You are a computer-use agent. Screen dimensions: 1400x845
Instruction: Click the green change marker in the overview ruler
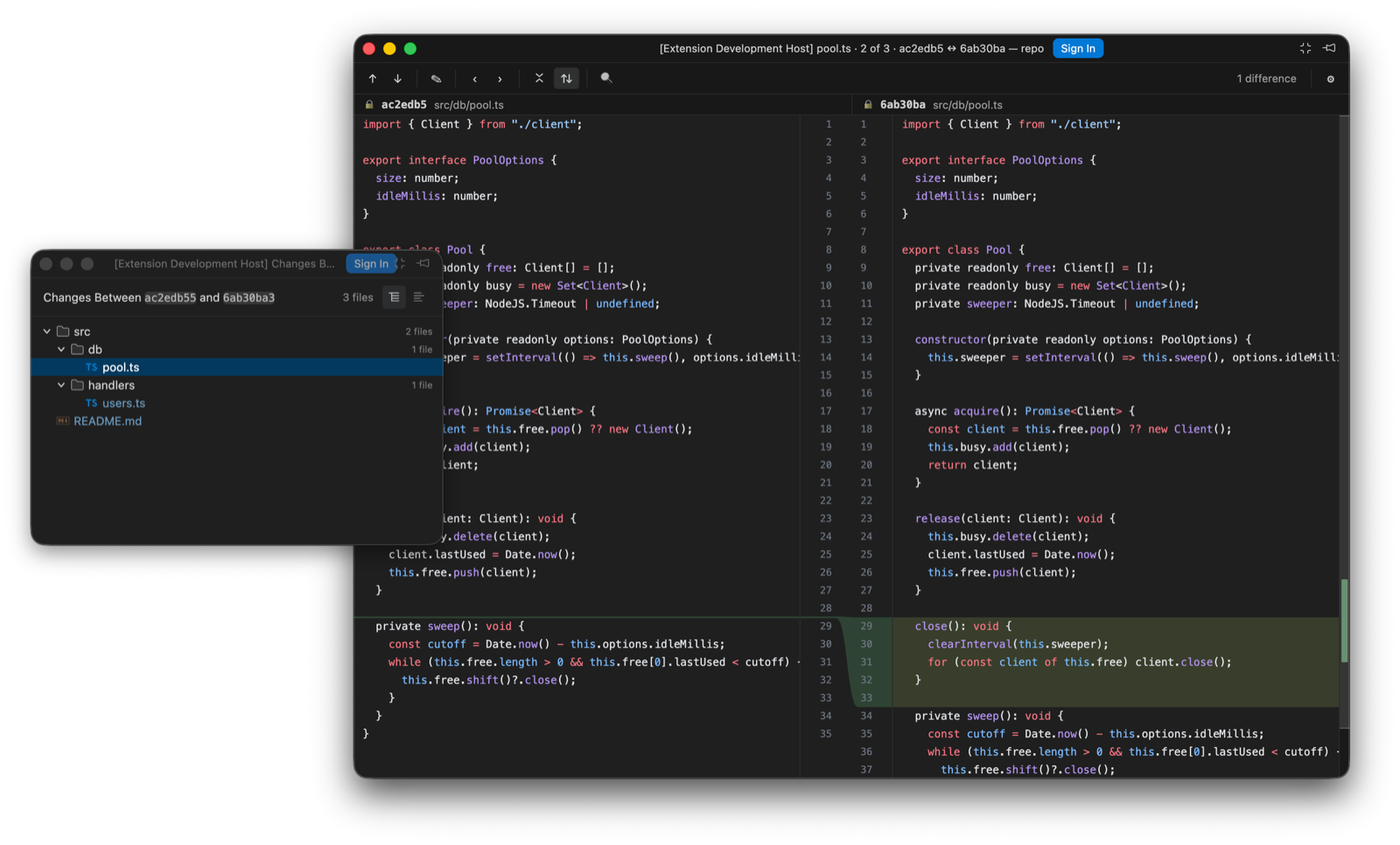click(x=1344, y=621)
